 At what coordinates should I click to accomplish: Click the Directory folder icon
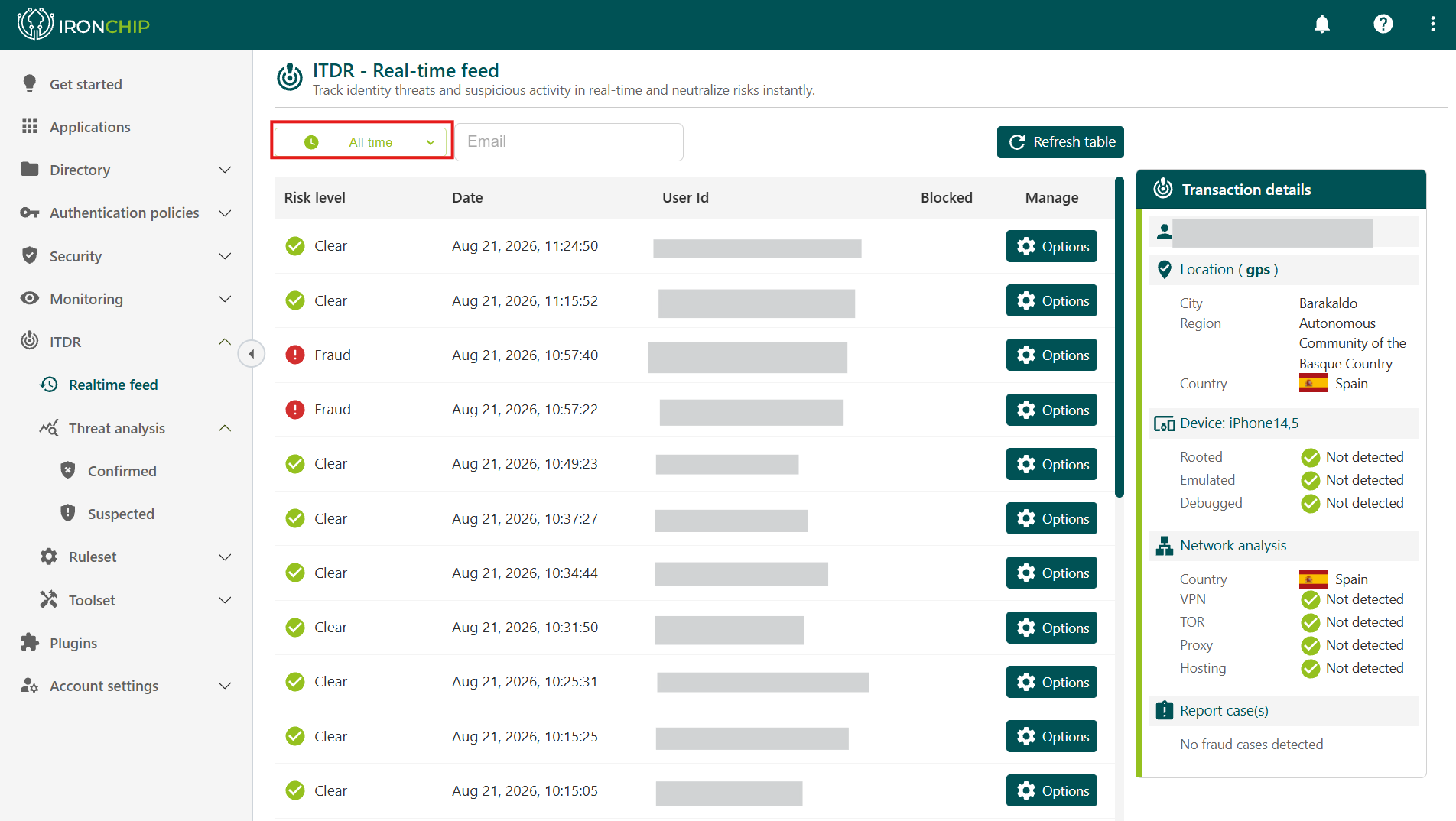[x=30, y=169]
